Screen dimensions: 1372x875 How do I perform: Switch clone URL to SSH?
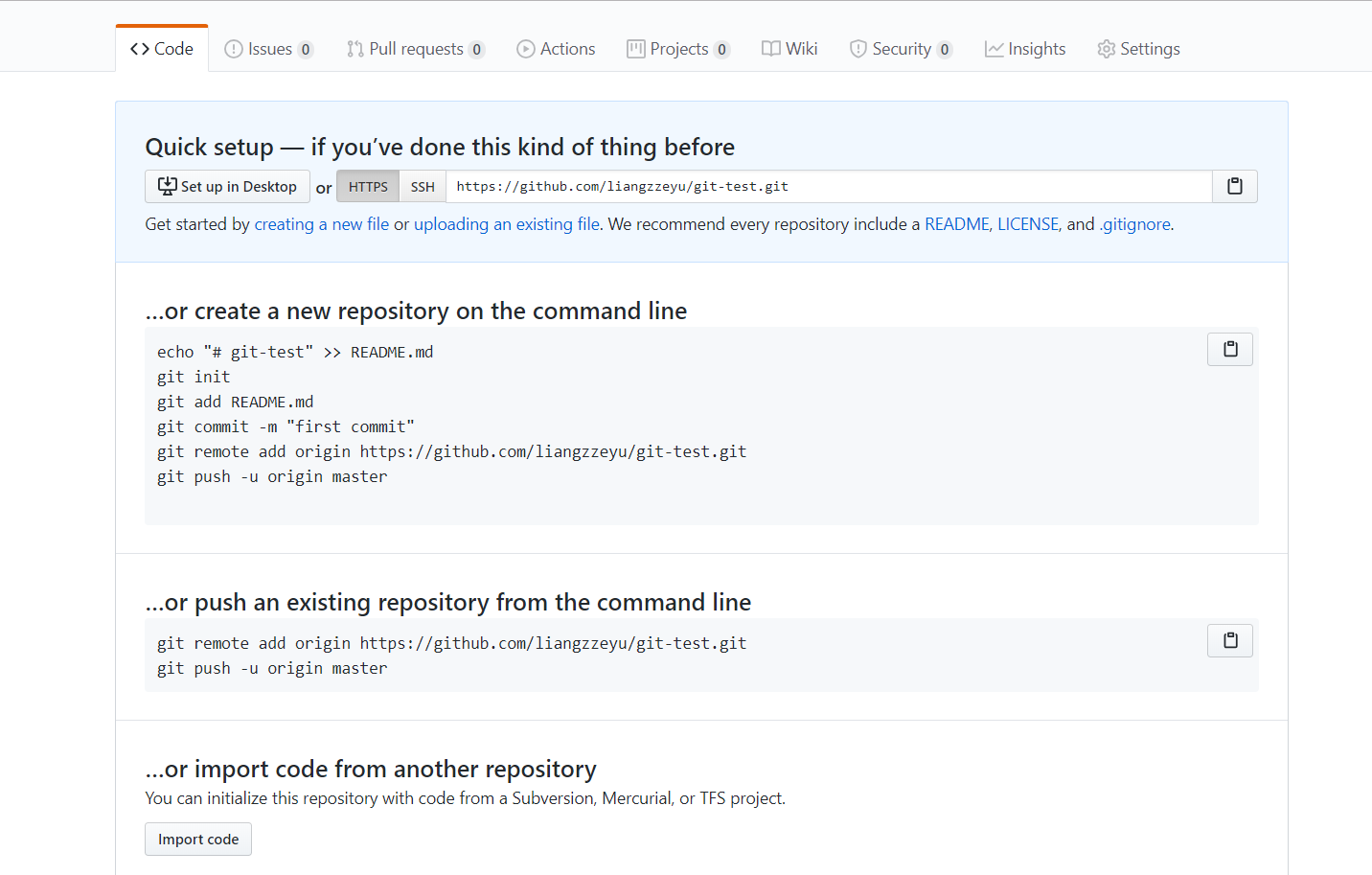click(423, 187)
